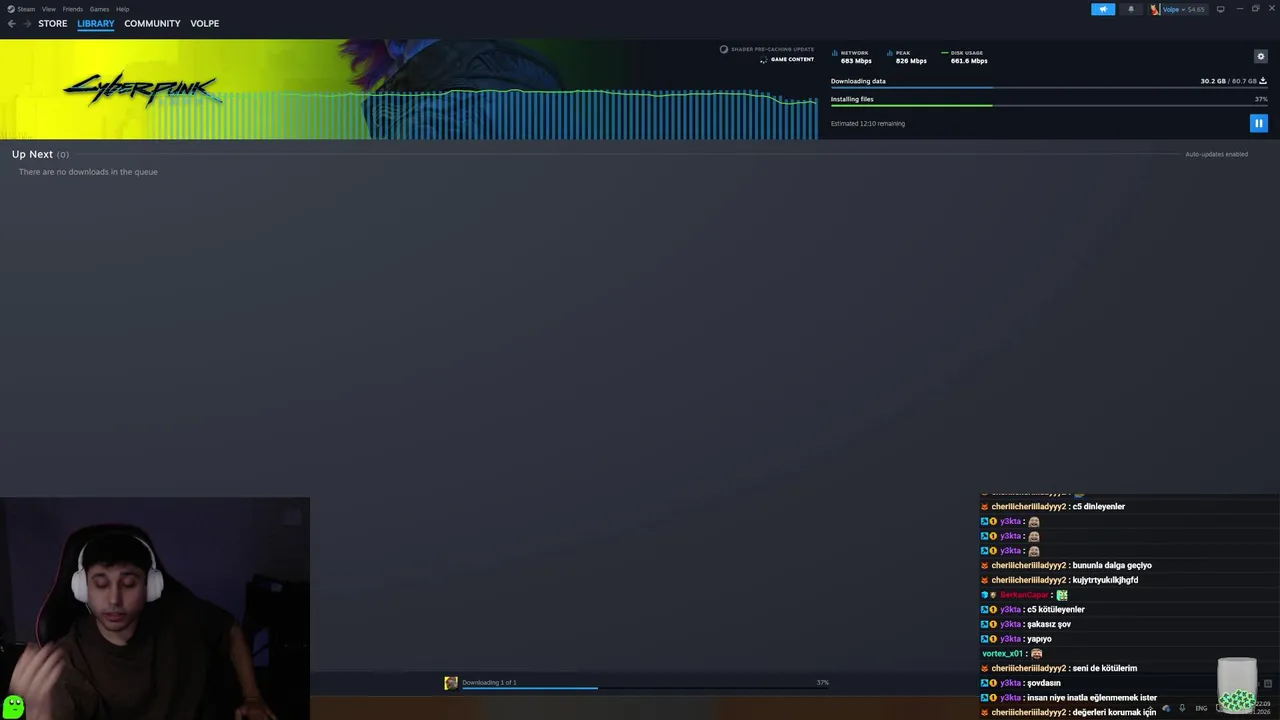Switch to the STORE tab
Image resolution: width=1280 pixels, height=720 pixels.
coord(53,23)
